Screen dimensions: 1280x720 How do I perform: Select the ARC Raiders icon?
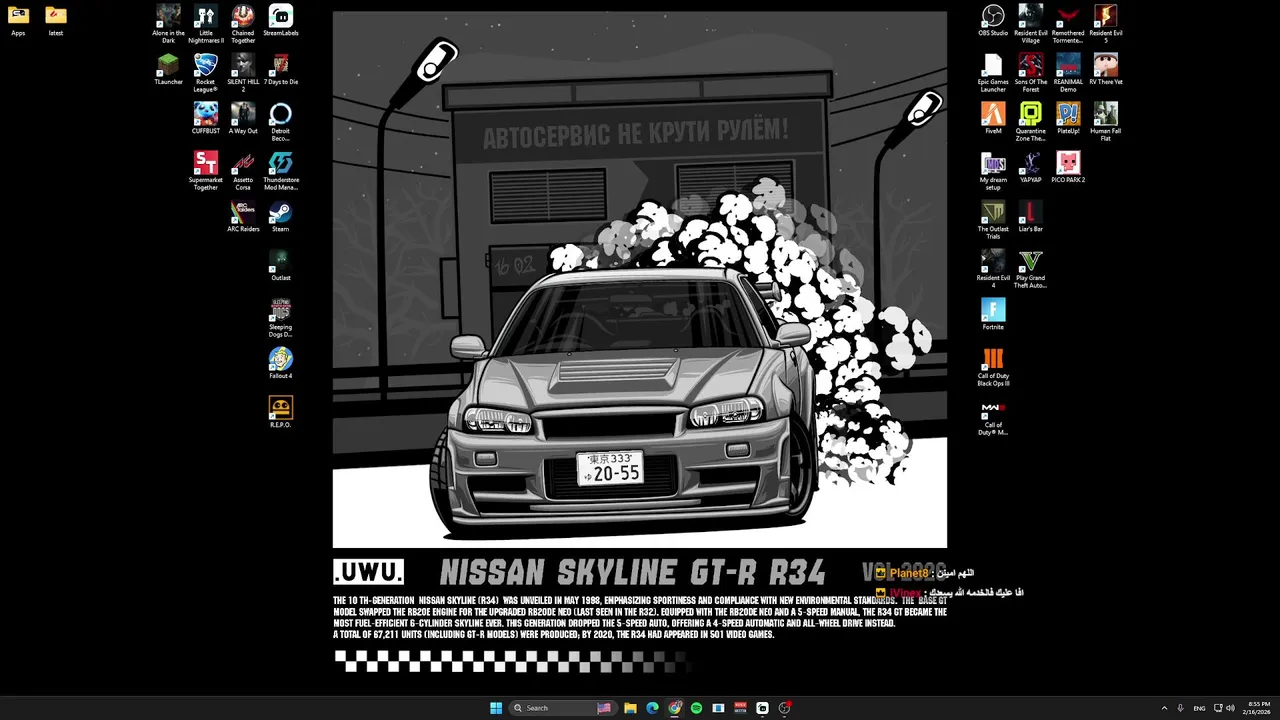(243, 217)
